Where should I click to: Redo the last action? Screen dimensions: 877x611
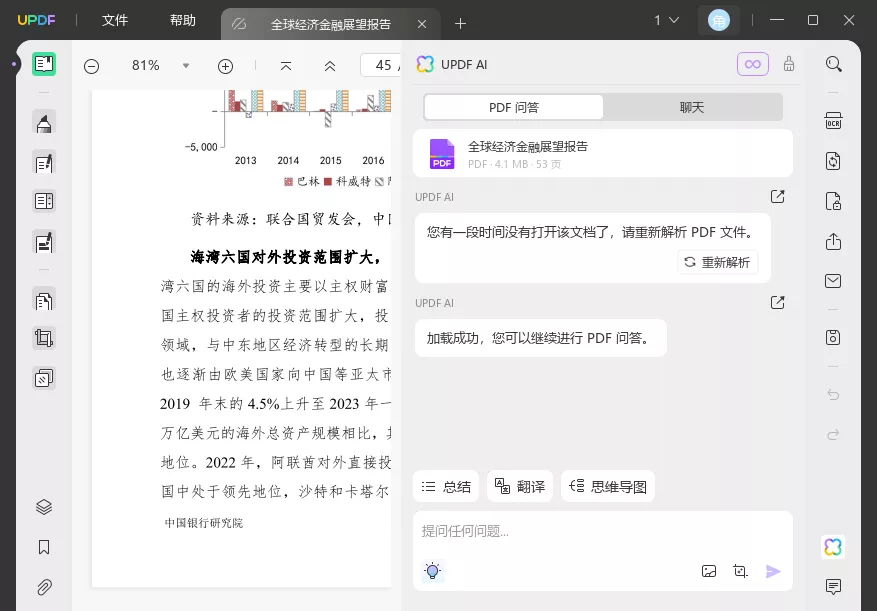pyautogui.click(x=833, y=435)
